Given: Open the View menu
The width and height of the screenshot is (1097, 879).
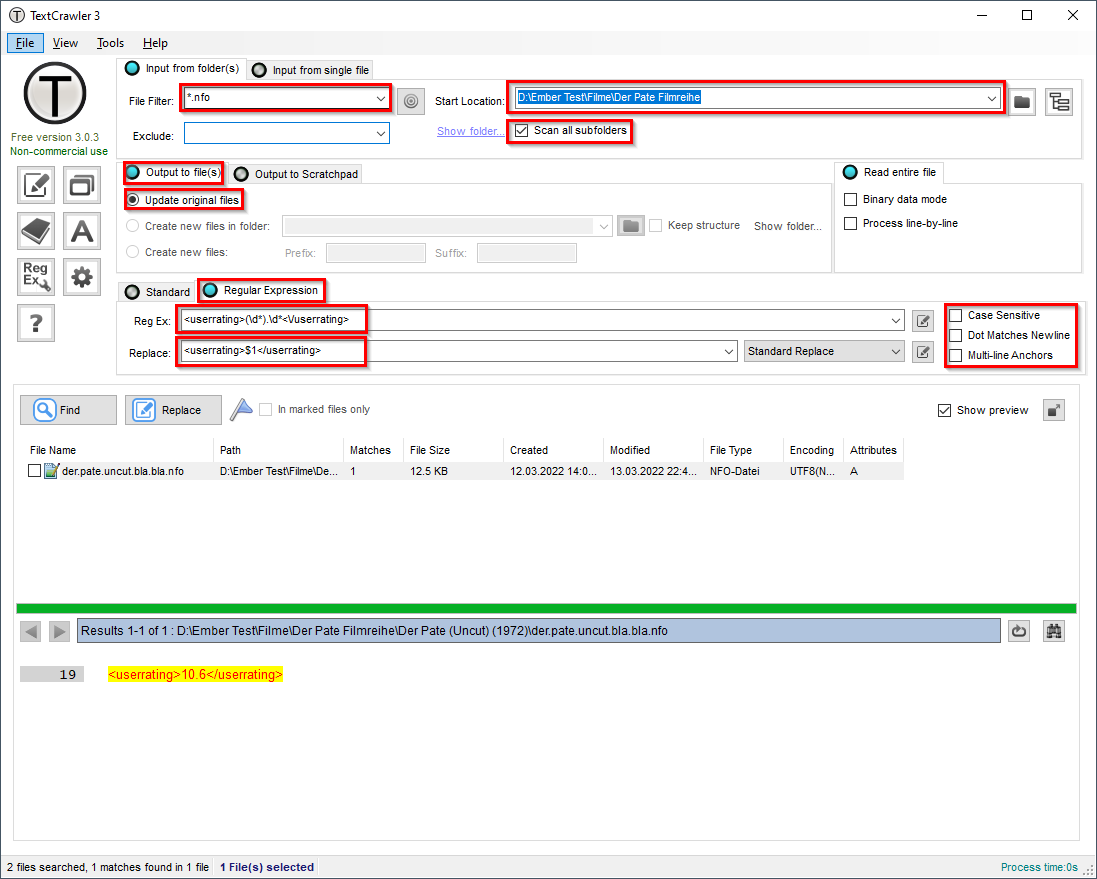Looking at the screenshot, I should coord(65,43).
